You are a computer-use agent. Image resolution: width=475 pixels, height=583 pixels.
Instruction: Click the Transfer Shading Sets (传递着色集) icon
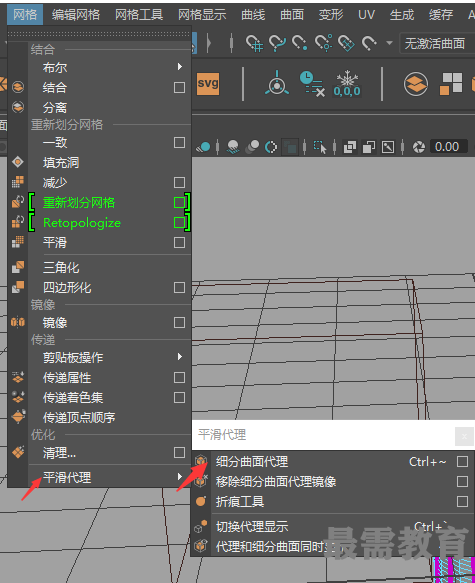click(18, 397)
